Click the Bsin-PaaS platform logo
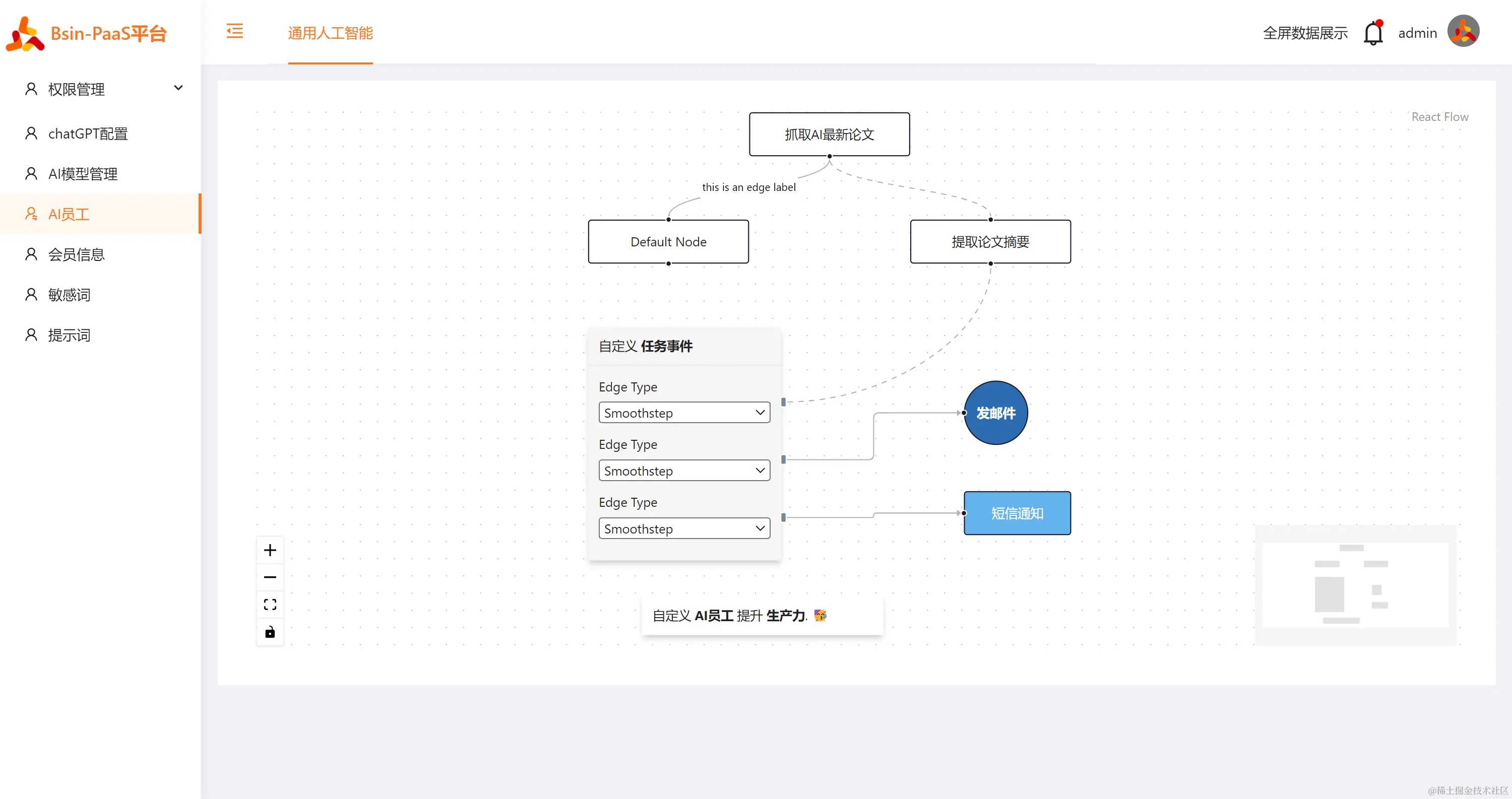This screenshot has height=799, width=1512. [25, 33]
